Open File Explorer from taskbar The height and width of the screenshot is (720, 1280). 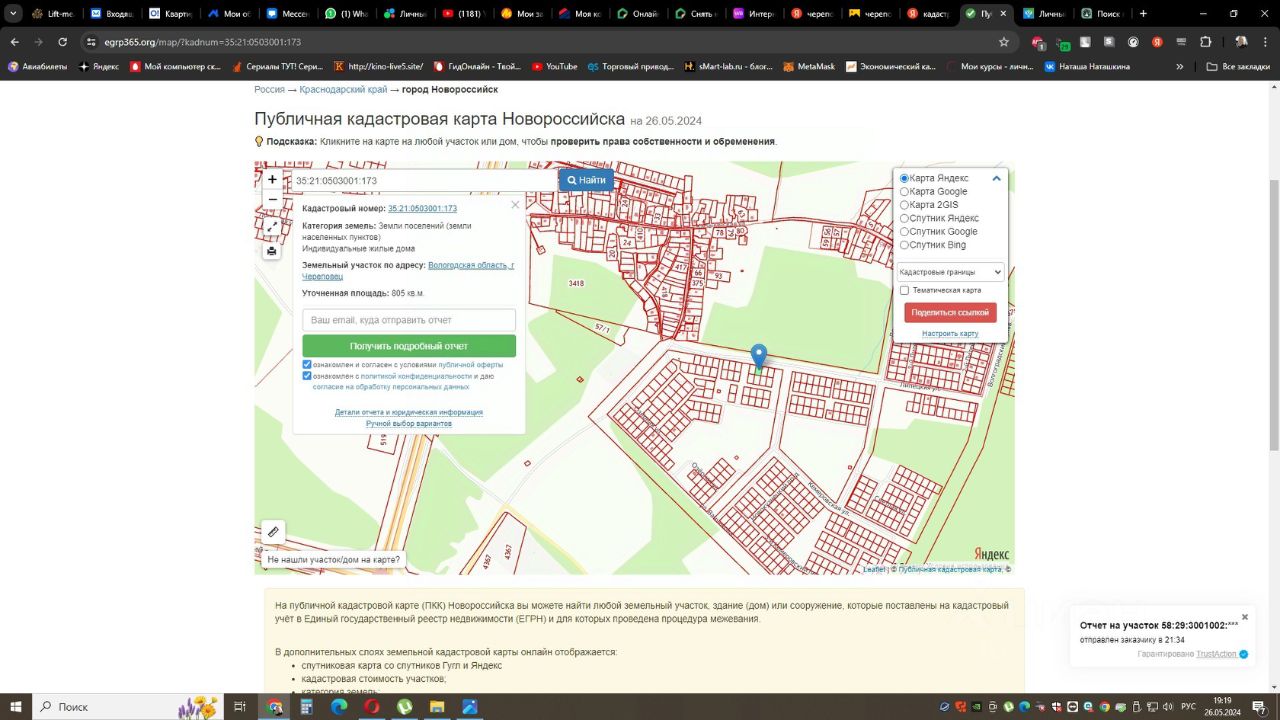coord(437,706)
